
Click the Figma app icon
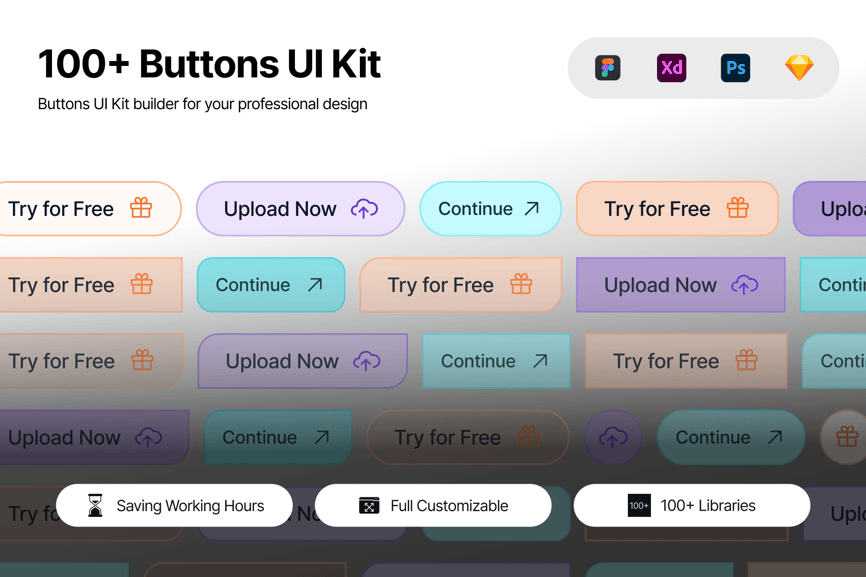(608, 68)
